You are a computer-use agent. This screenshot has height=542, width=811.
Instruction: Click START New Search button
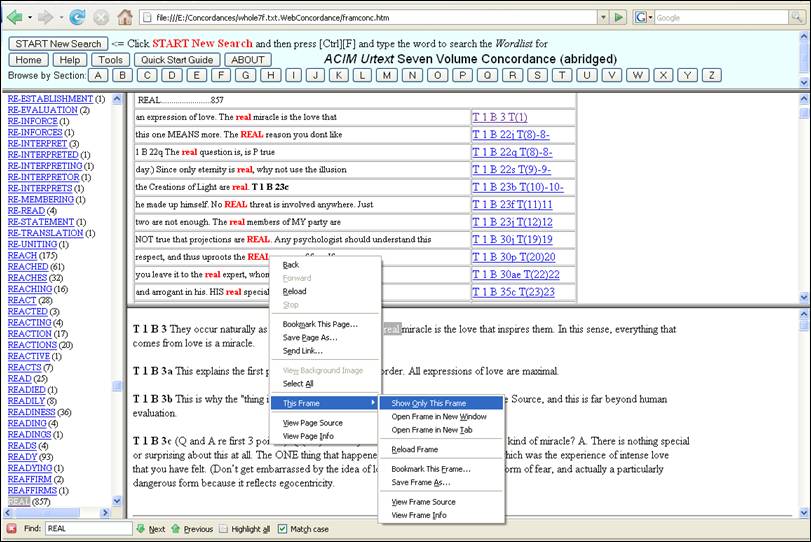point(58,43)
